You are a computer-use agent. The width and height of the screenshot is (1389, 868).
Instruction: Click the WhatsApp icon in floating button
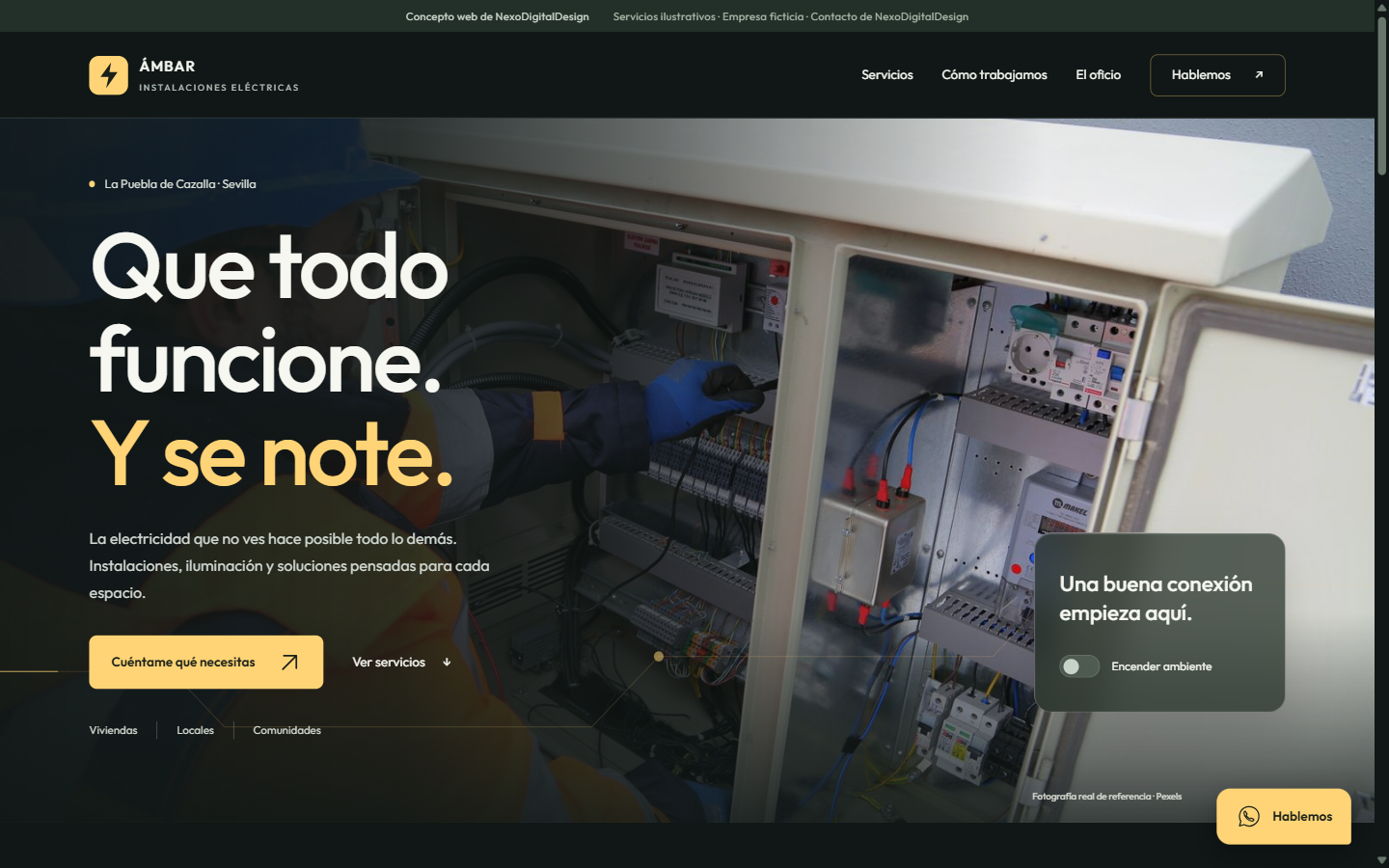[1249, 817]
